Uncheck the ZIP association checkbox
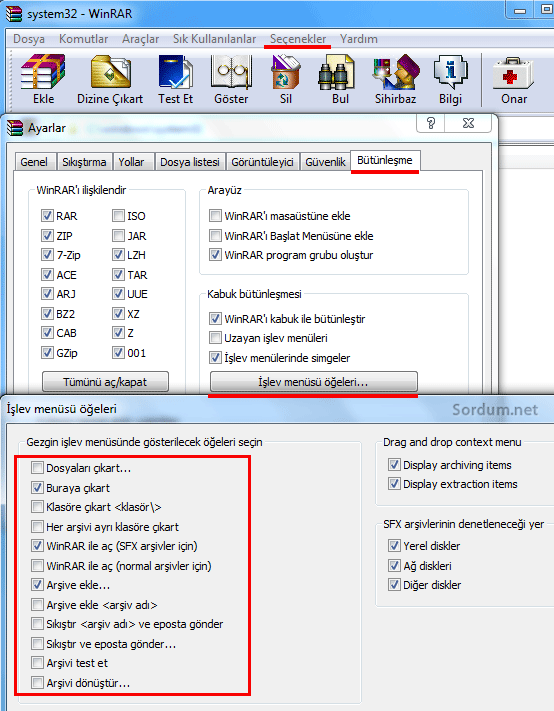The image size is (554, 711). point(47,235)
